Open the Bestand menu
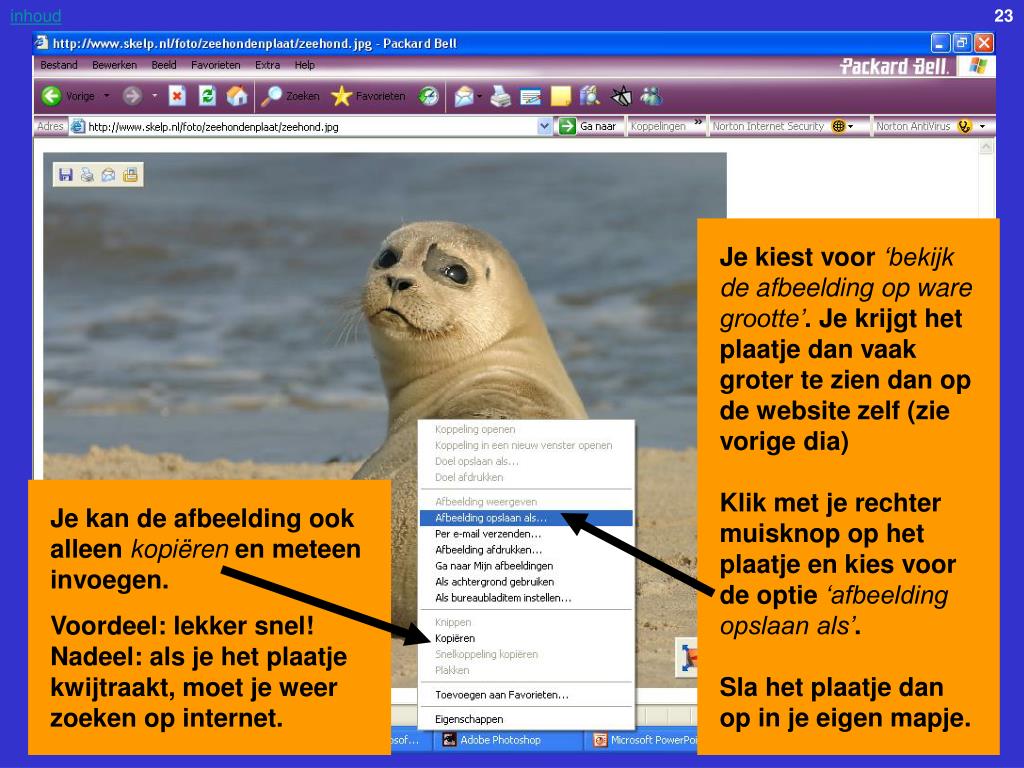The height and width of the screenshot is (768, 1024). (x=59, y=65)
